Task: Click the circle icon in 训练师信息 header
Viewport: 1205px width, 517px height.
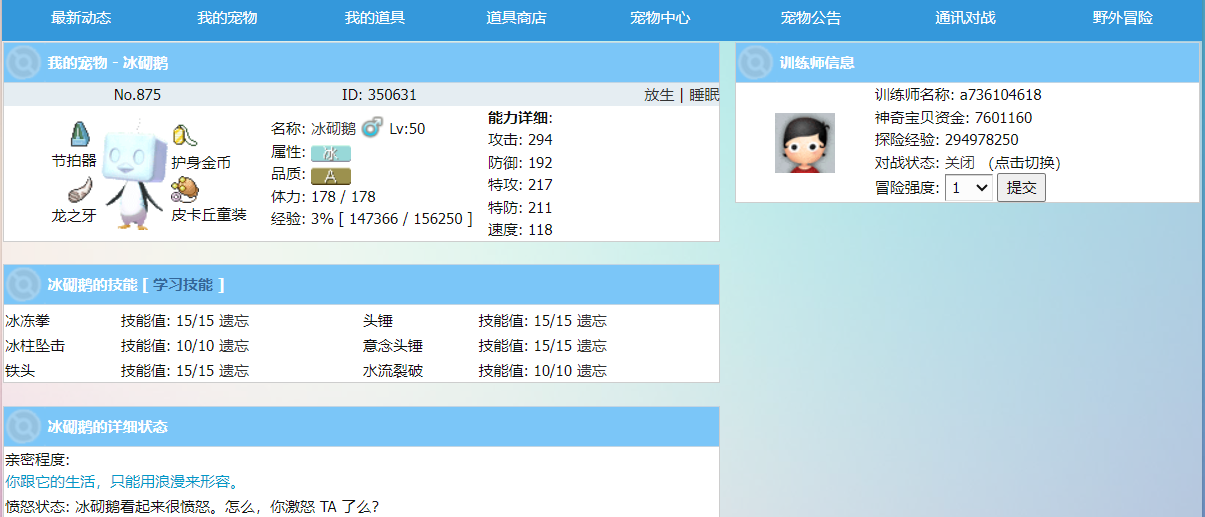Action: 756,63
